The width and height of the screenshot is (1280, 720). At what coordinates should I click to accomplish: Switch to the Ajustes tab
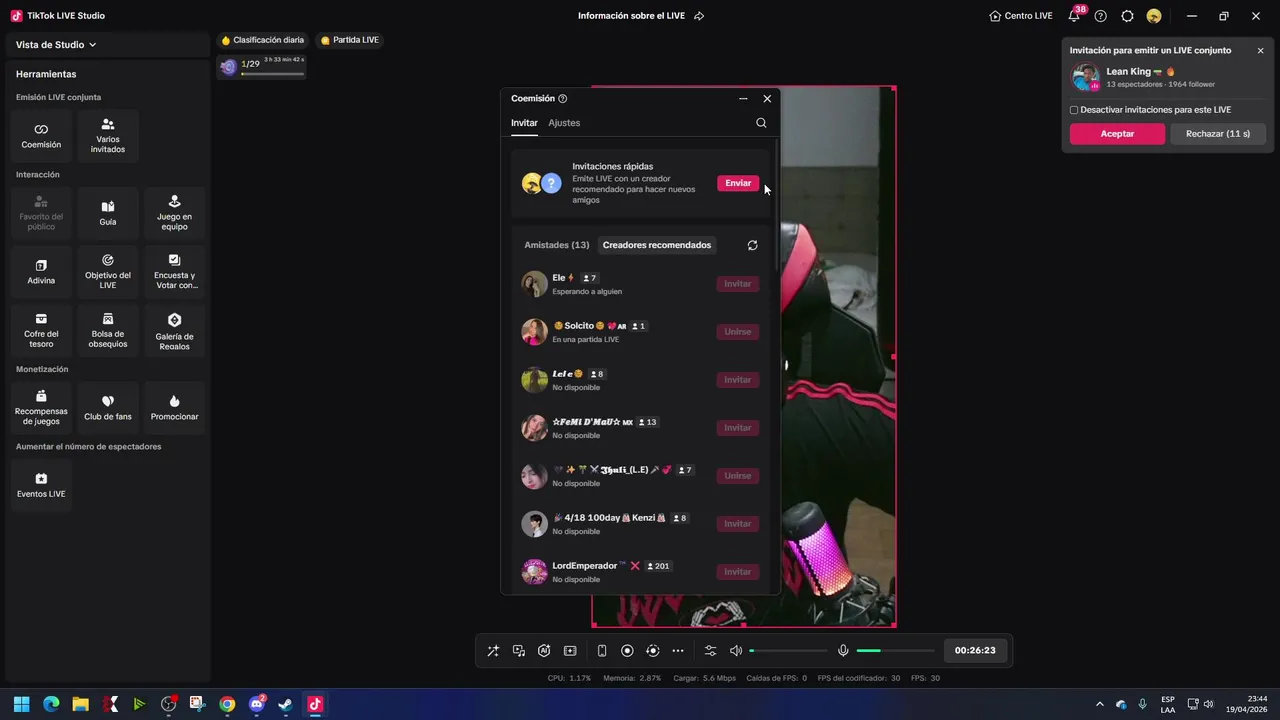tap(564, 123)
